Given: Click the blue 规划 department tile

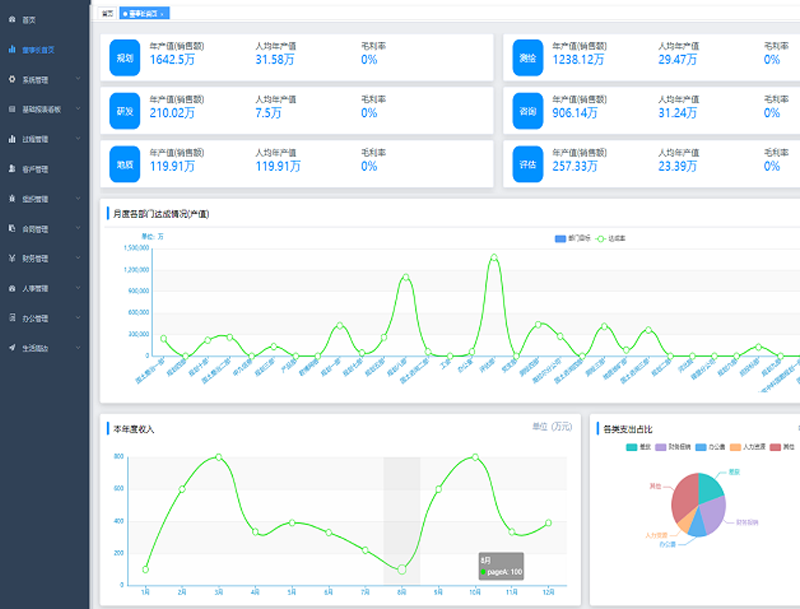Looking at the screenshot, I should [124, 58].
